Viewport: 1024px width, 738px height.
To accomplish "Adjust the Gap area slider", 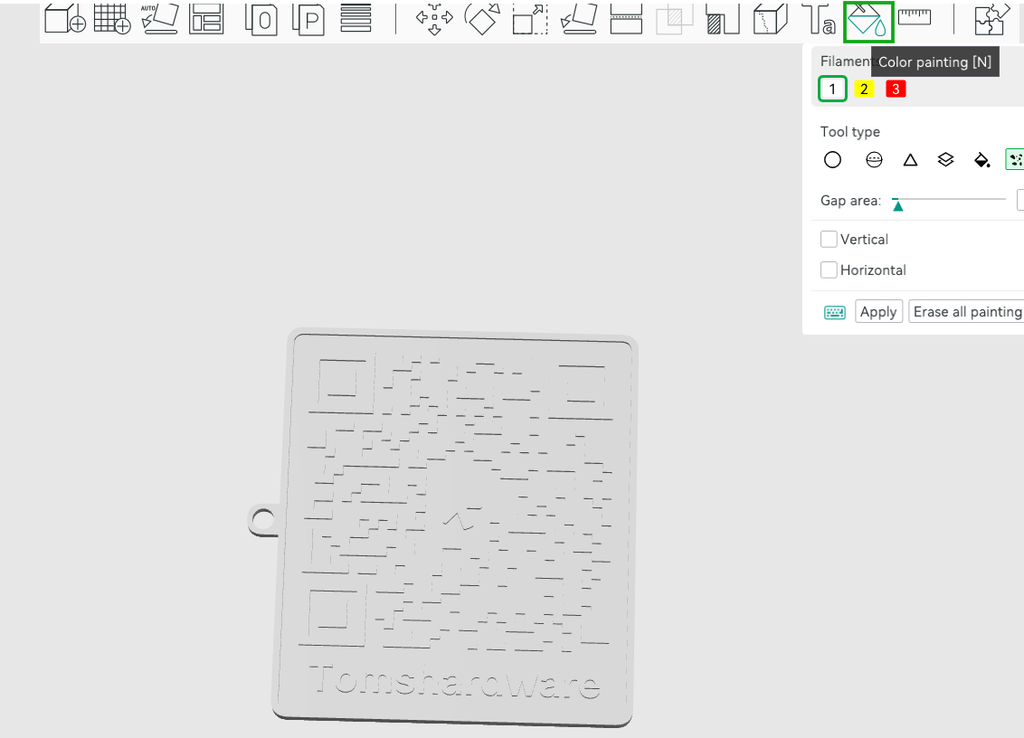I will (899, 203).
